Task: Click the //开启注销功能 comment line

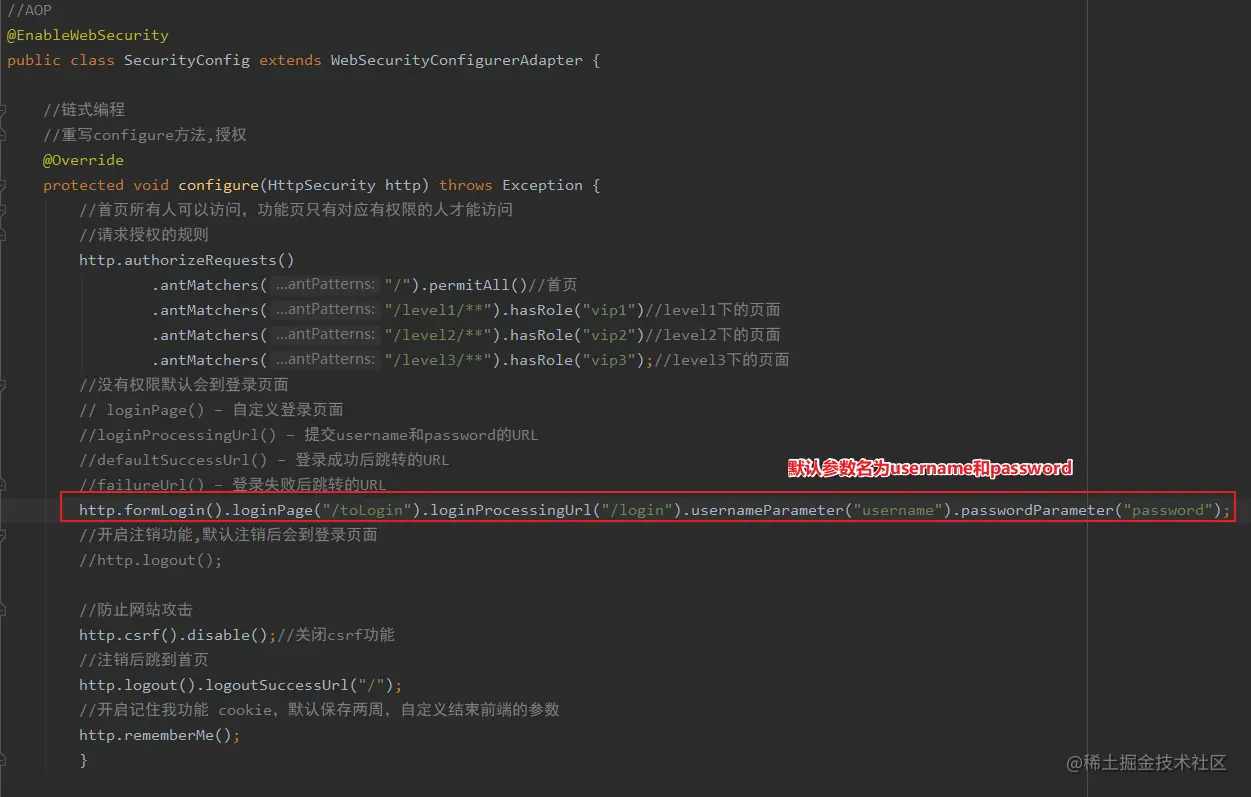Action: click(228, 535)
